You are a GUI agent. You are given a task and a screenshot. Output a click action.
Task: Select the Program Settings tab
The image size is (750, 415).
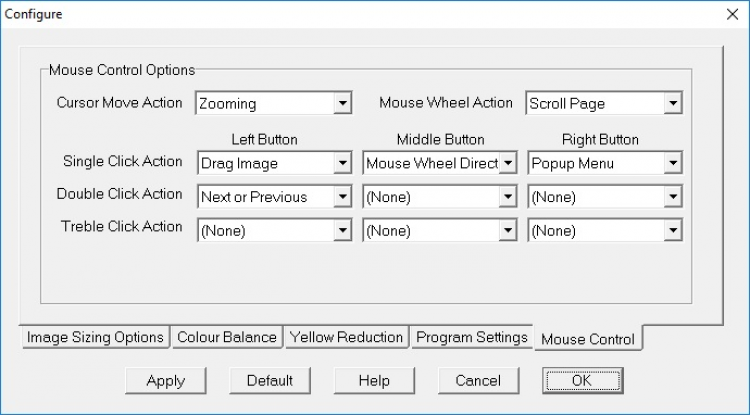471,337
